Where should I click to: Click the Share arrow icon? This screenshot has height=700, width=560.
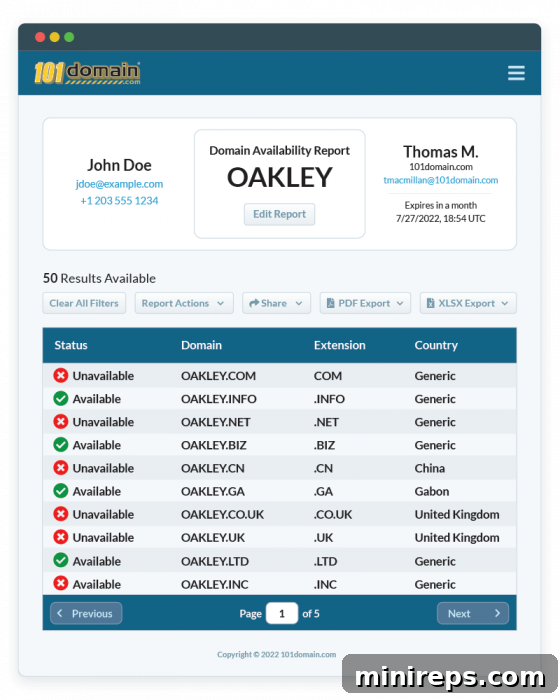pos(254,303)
